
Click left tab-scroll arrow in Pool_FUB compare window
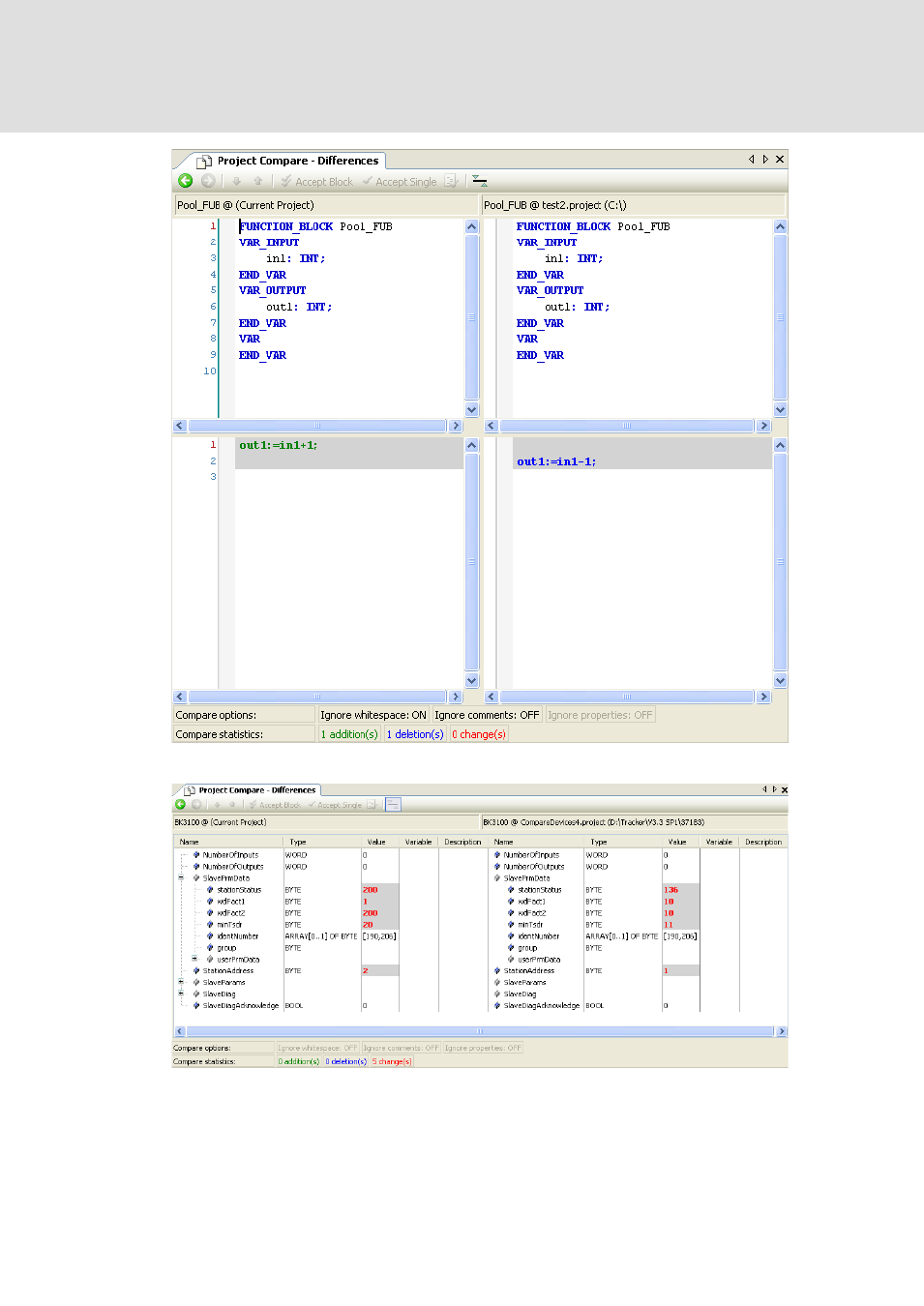[751, 160]
